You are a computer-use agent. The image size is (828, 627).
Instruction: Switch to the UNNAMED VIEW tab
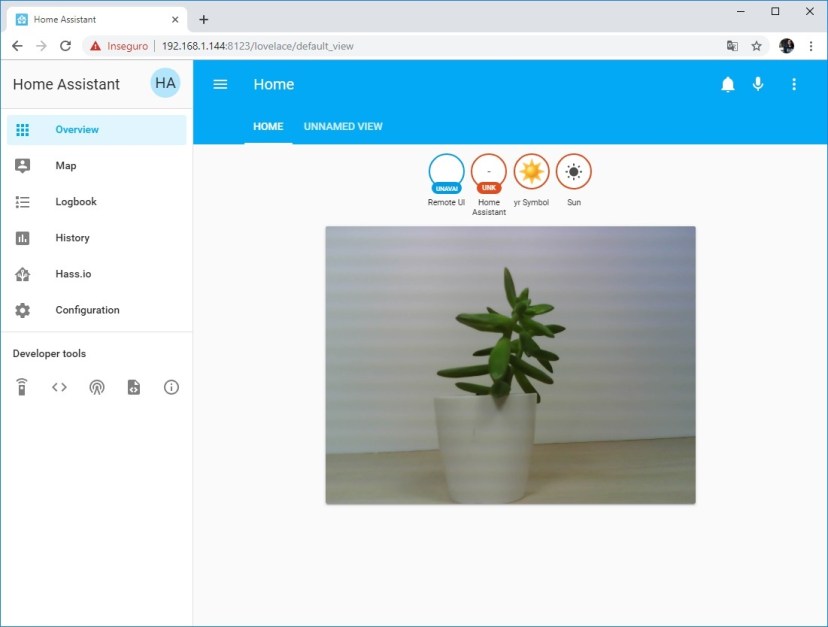tap(343, 126)
